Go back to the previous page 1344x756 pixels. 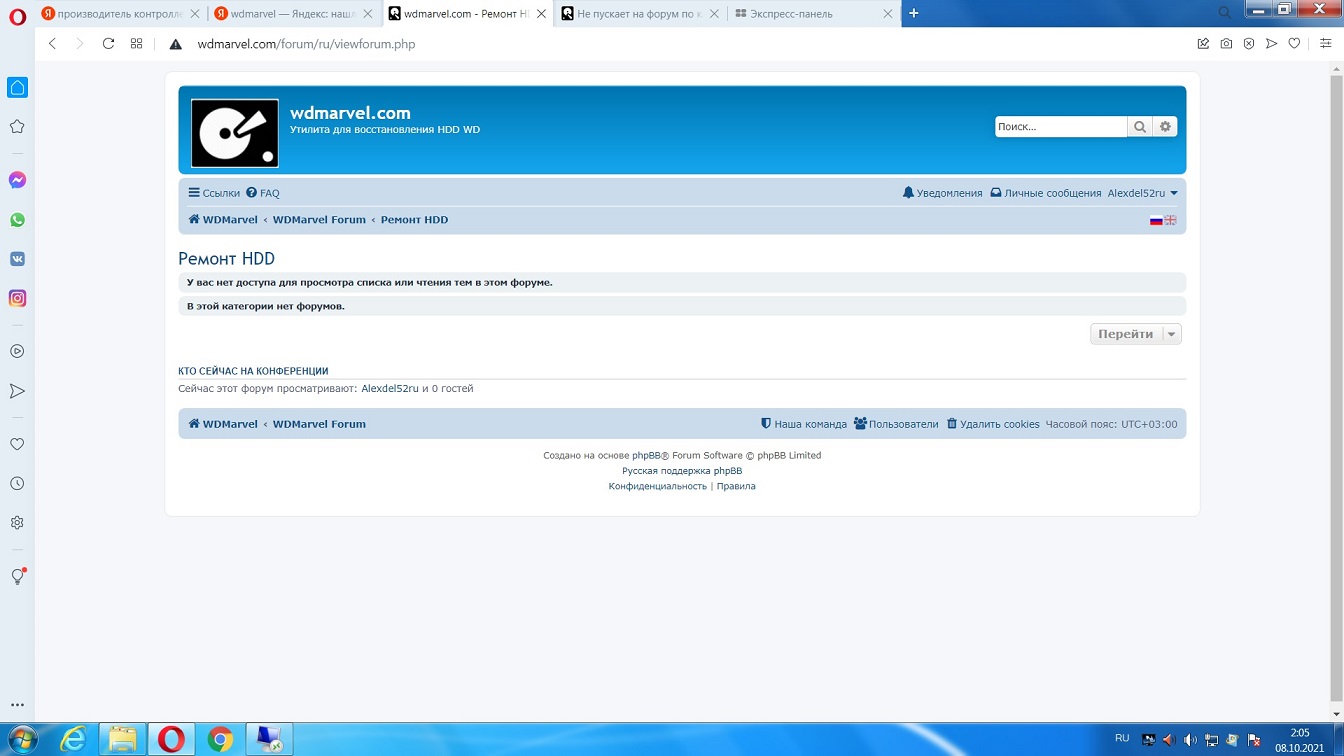point(53,44)
